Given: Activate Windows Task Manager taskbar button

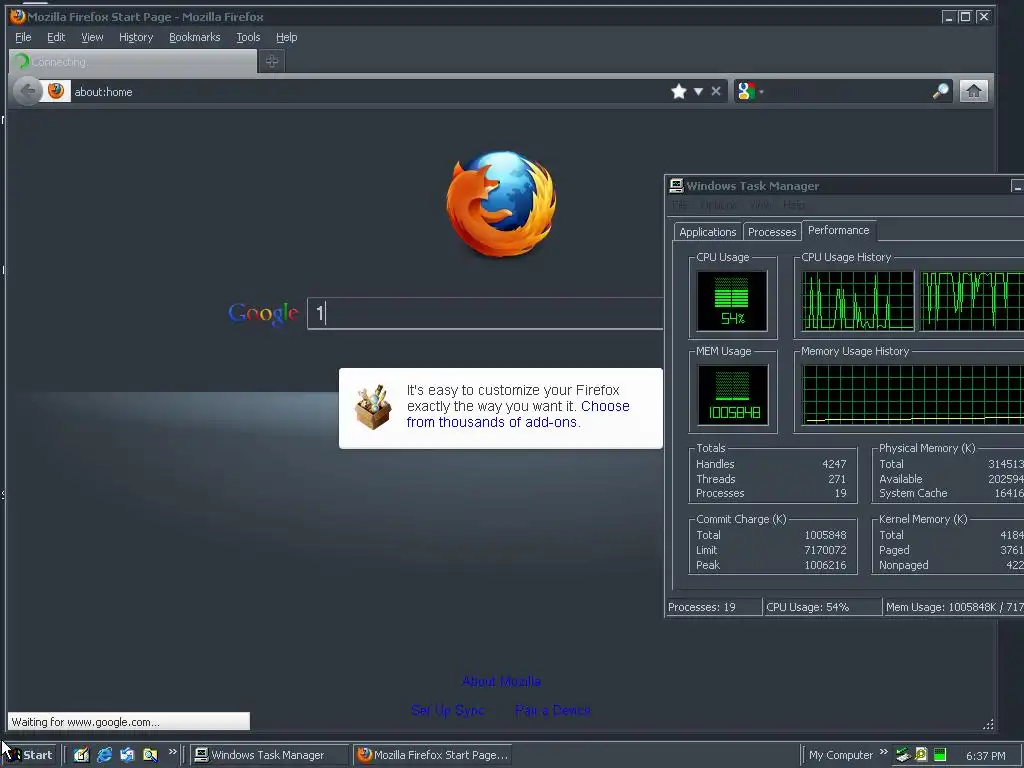Looking at the screenshot, I should 269,755.
